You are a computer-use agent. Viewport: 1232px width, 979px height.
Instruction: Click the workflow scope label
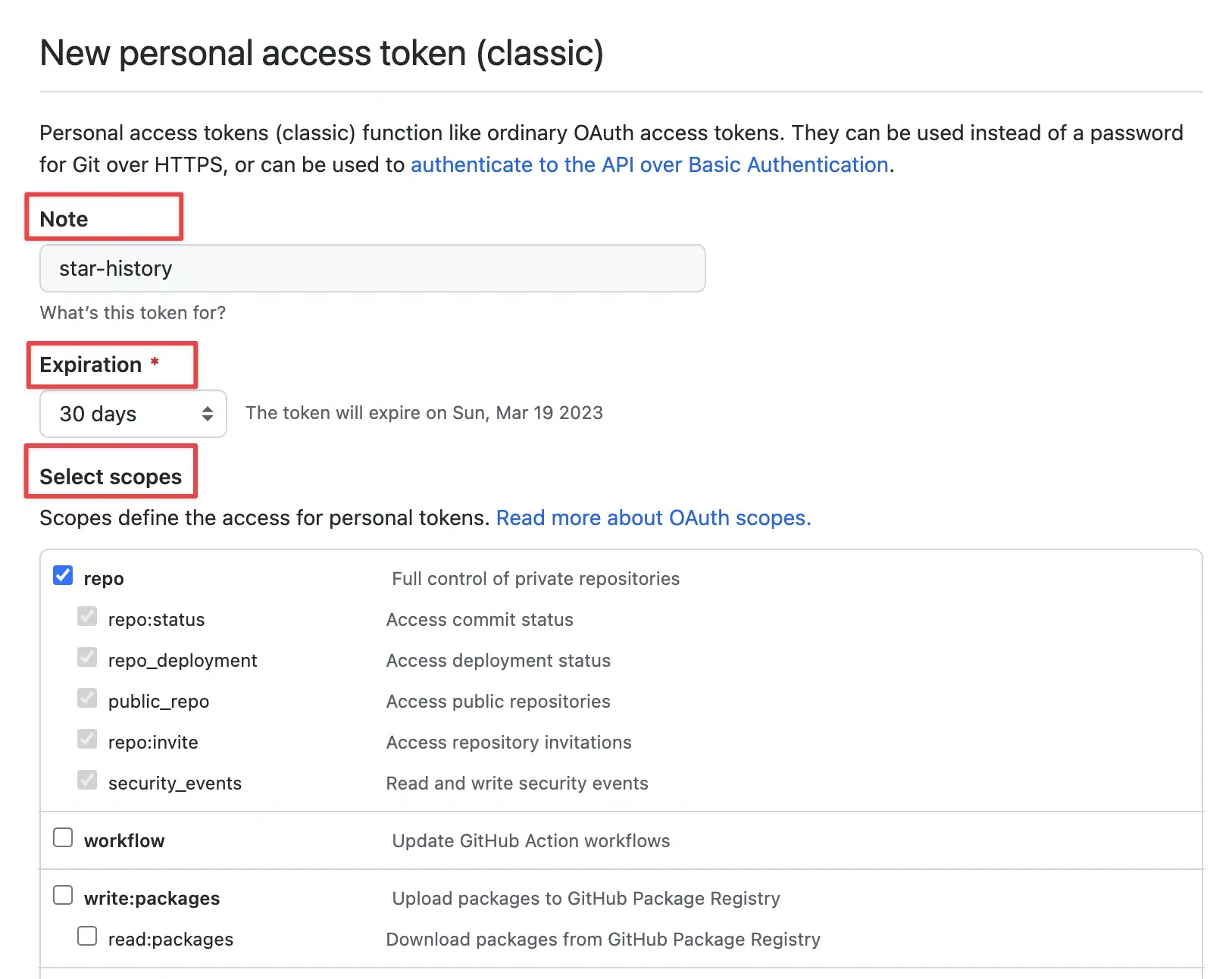point(124,840)
